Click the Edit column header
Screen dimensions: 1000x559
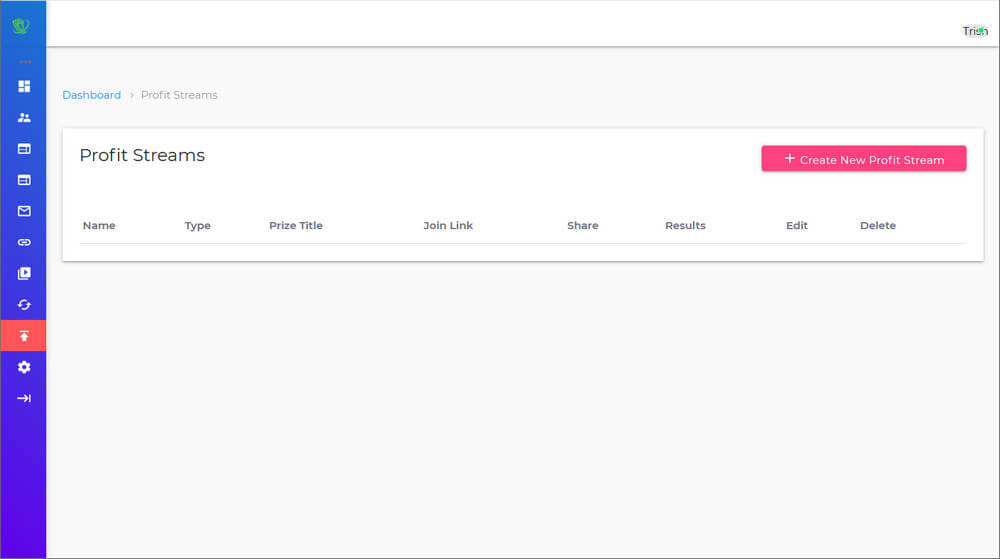(797, 226)
